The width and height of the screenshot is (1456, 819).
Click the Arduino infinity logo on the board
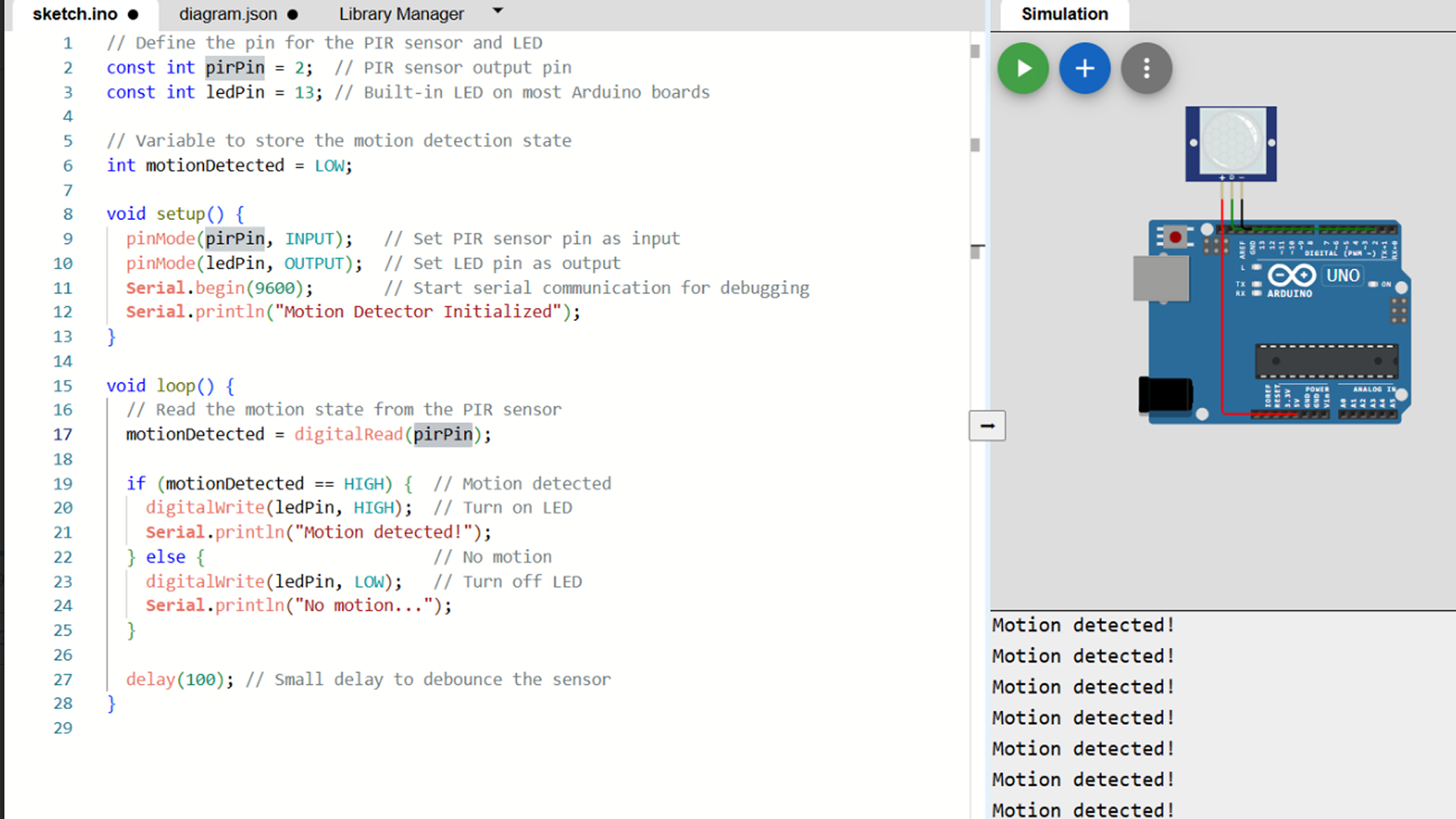[1291, 276]
